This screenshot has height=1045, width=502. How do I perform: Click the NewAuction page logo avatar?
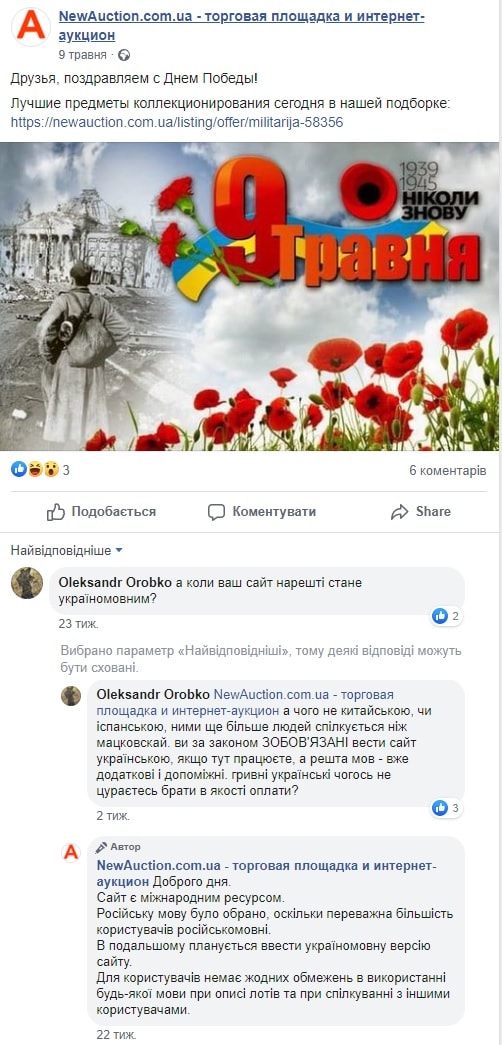(31, 26)
